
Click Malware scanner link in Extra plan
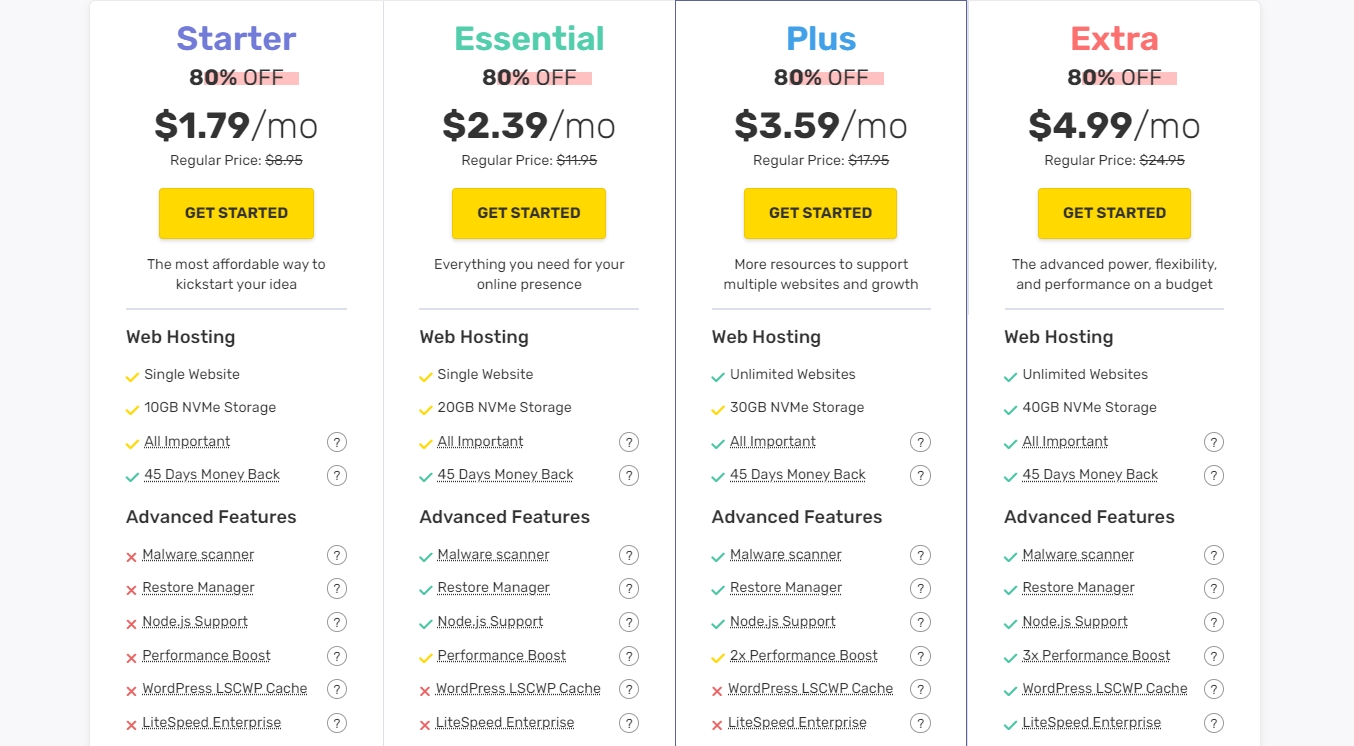tap(1078, 555)
